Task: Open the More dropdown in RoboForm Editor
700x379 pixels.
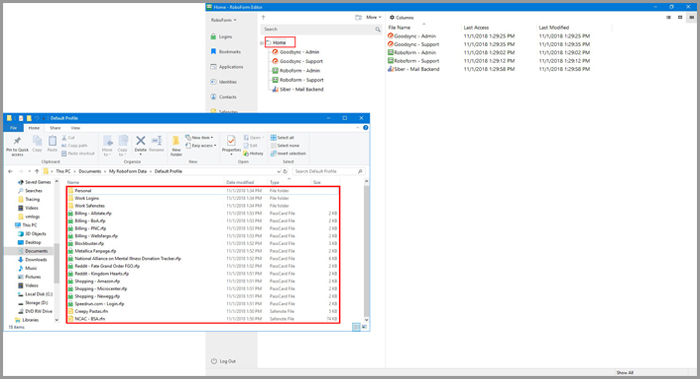Action: [374, 17]
